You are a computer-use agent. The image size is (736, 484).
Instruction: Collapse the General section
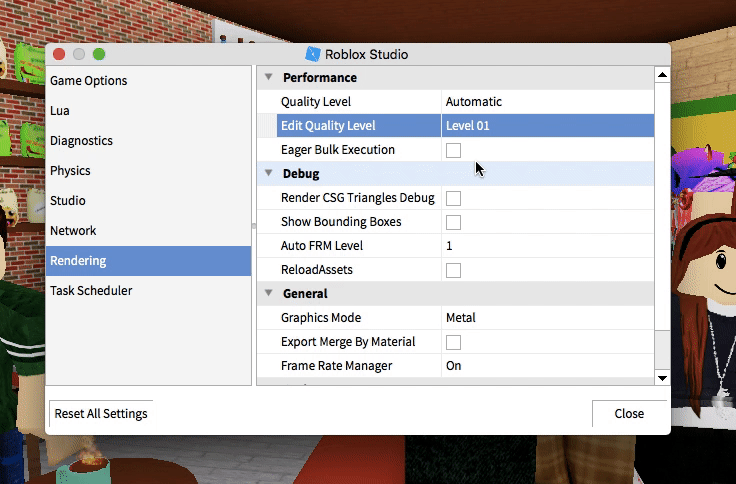[x=268, y=294]
